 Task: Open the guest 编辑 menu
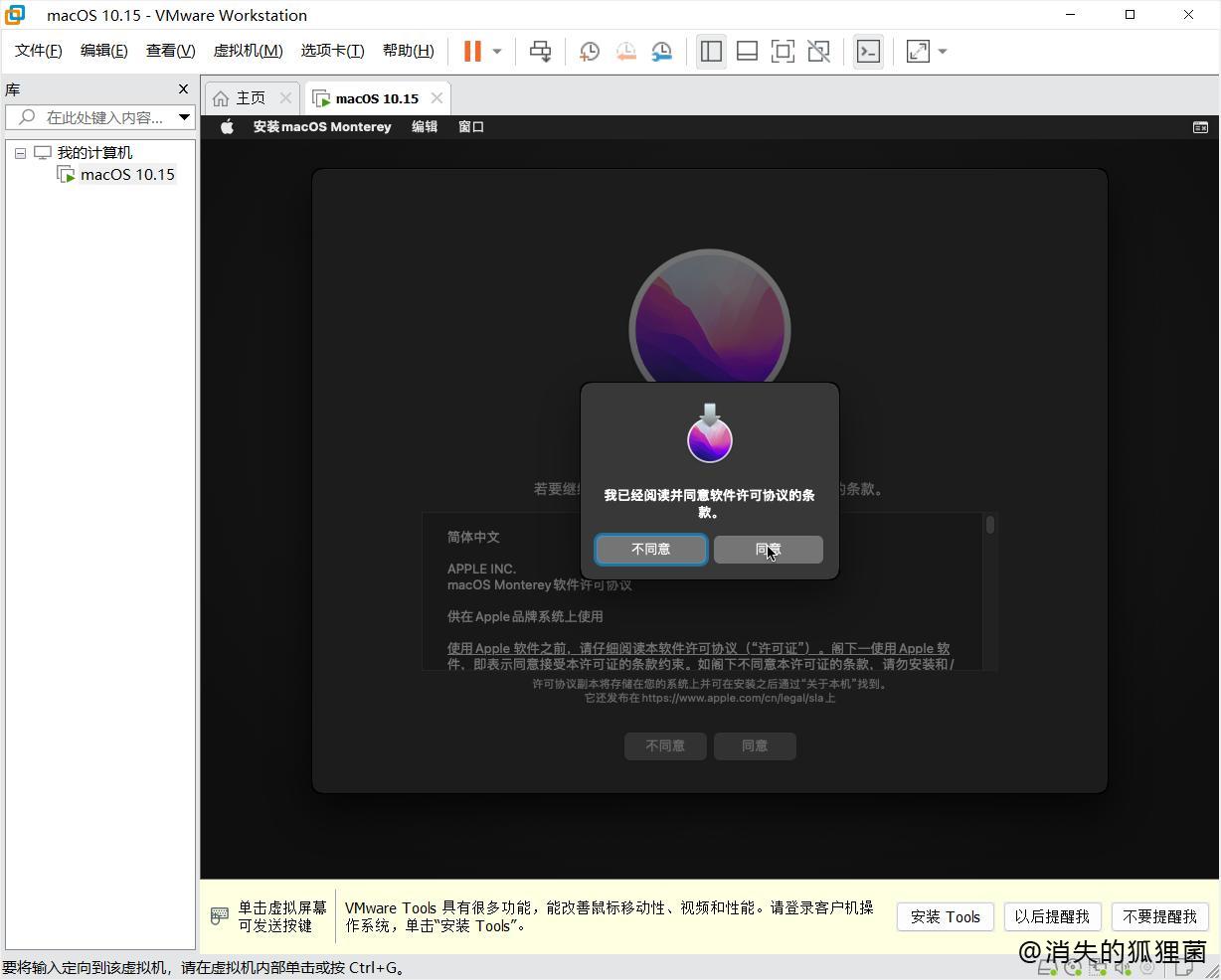click(x=425, y=126)
